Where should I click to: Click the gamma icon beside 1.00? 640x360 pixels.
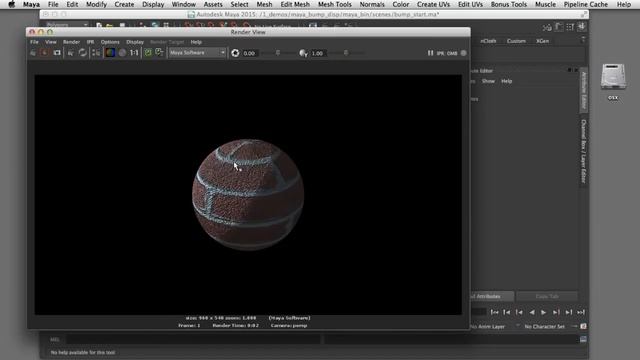(x=303, y=53)
